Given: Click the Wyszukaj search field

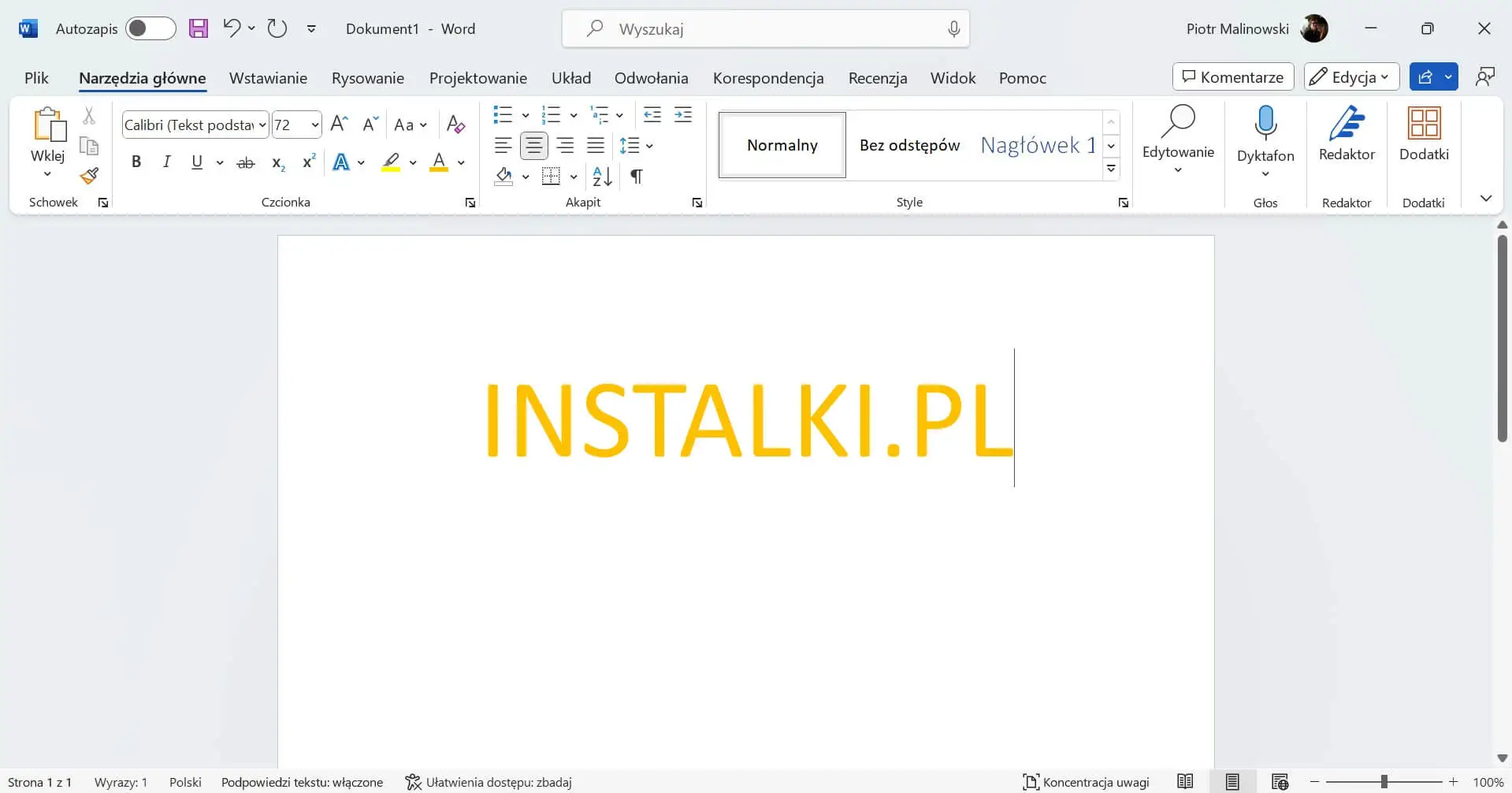Looking at the screenshot, I should pos(764,29).
